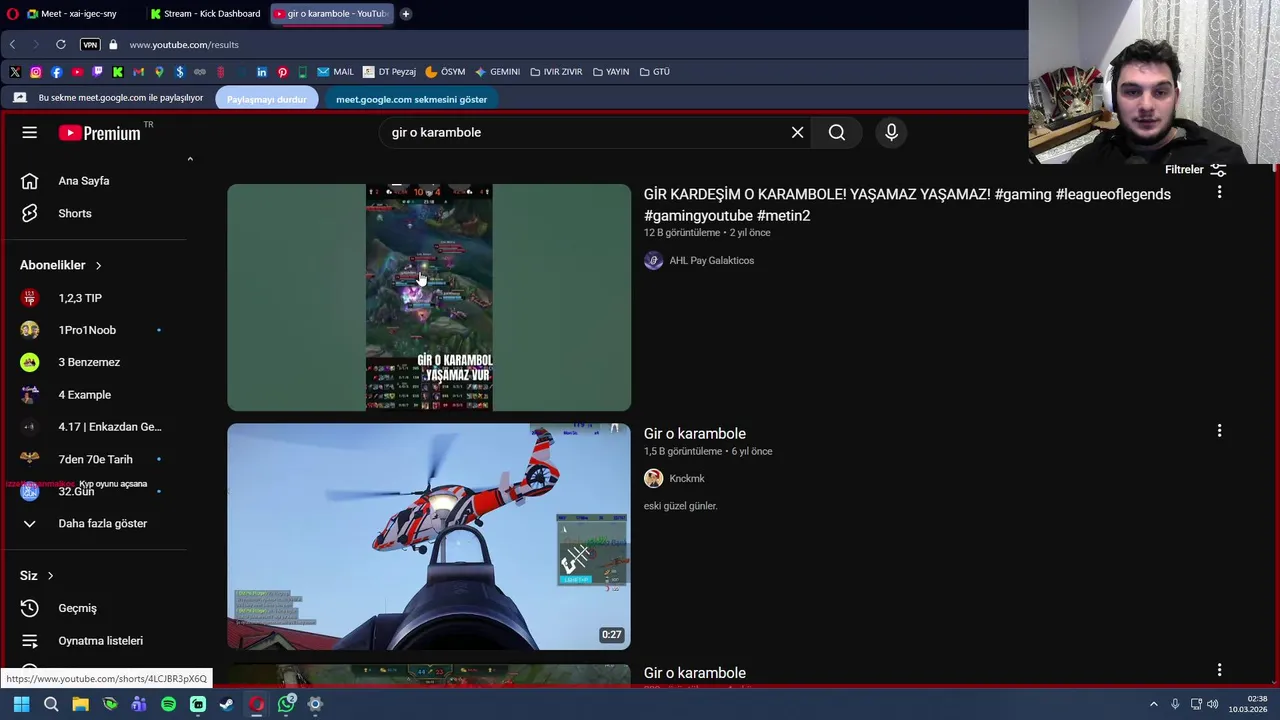Switch to the Meet - xai-igec-sny tab
The image size is (1280, 720).
pos(78,14)
